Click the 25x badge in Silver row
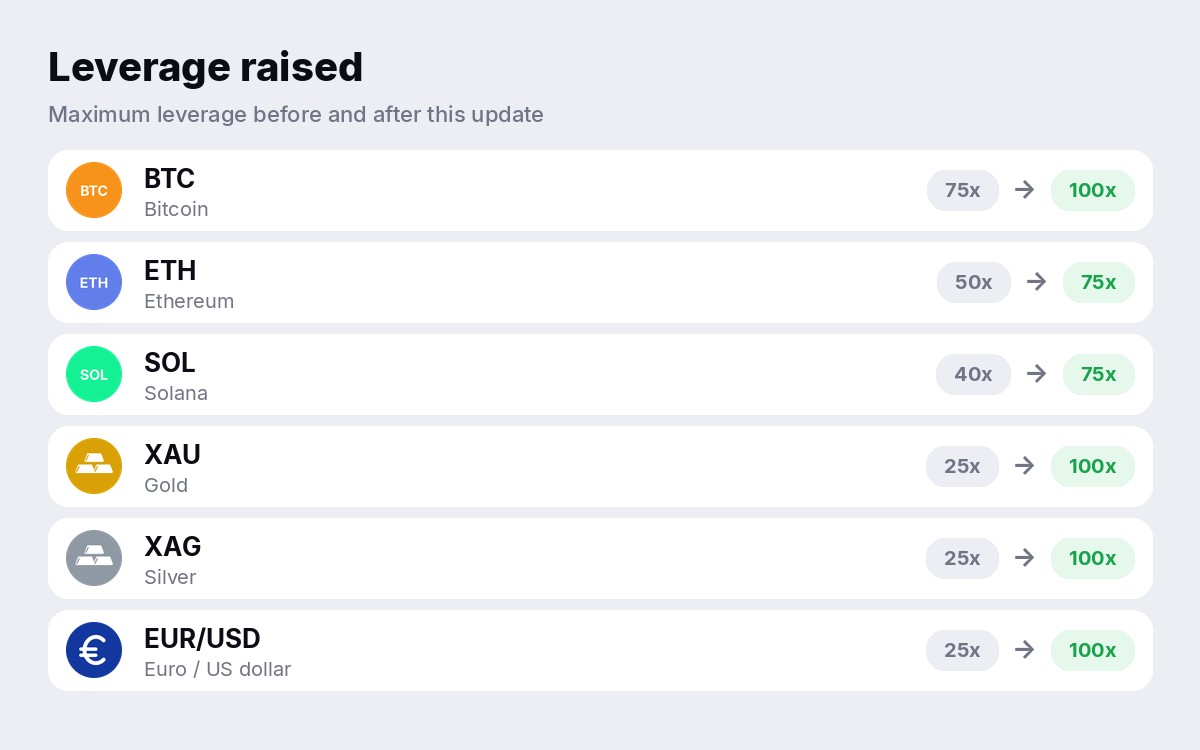This screenshot has height=750, width=1200. [x=963, y=558]
